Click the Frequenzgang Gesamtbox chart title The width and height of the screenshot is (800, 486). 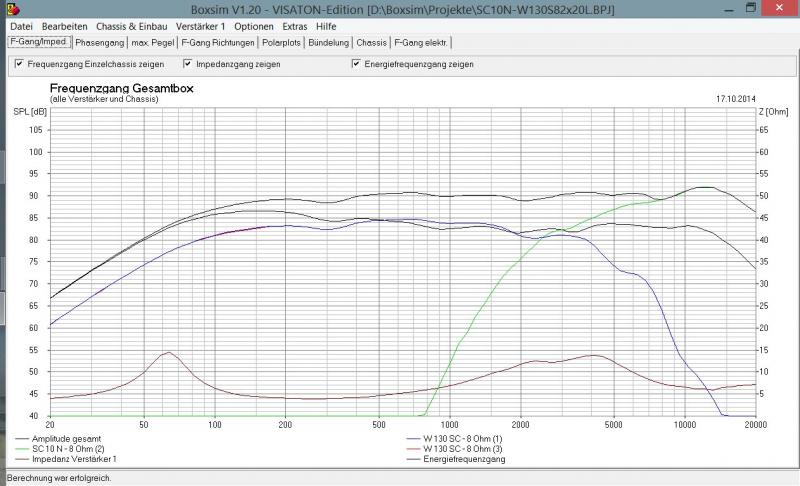[121, 88]
